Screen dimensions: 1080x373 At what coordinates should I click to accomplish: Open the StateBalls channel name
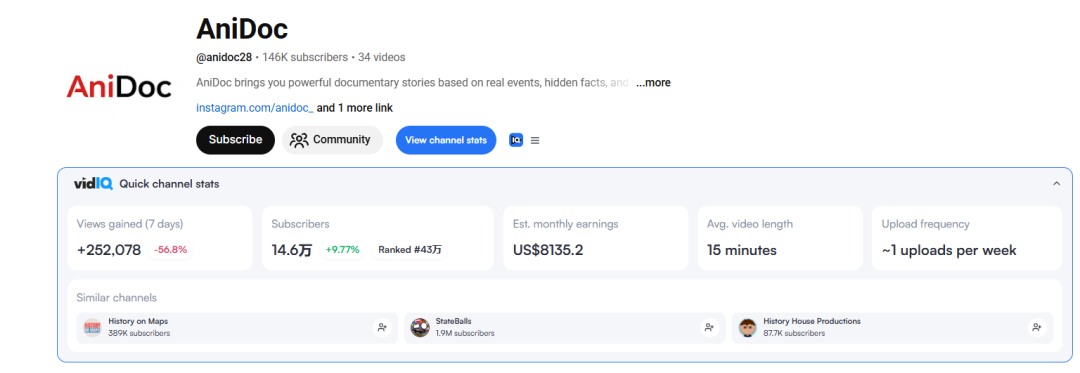coord(454,321)
